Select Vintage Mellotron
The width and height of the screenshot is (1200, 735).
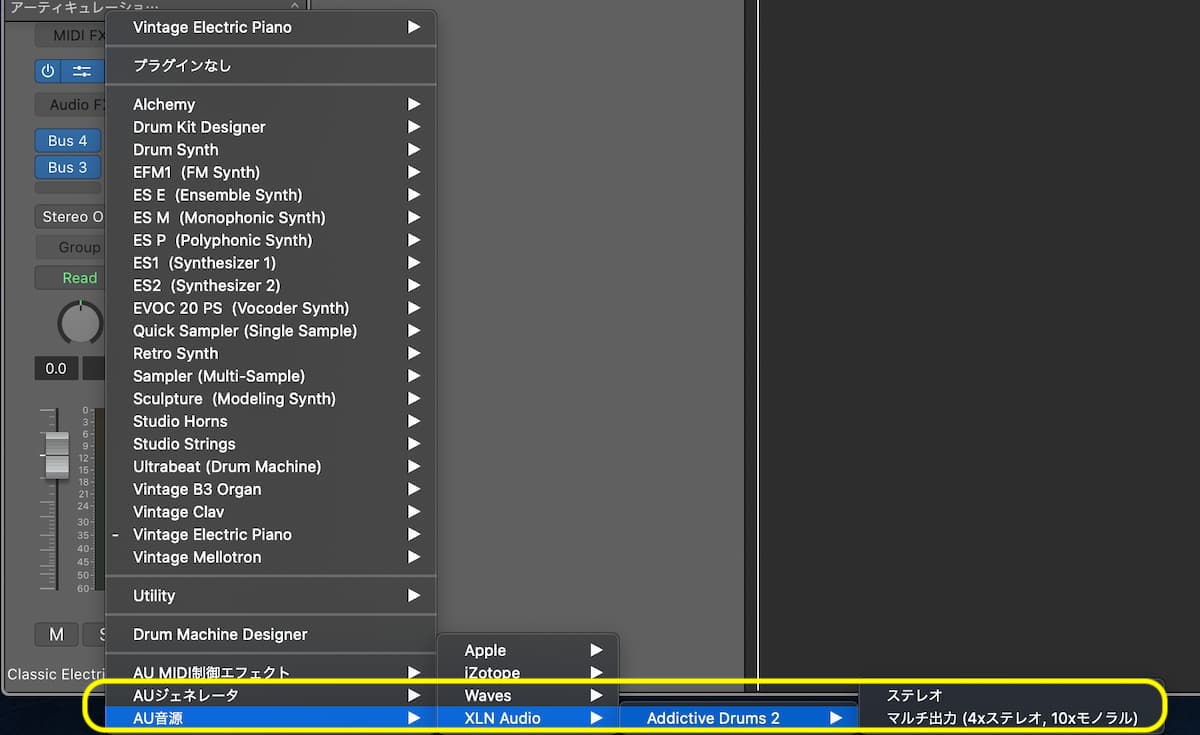pyautogui.click(x=272, y=557)
